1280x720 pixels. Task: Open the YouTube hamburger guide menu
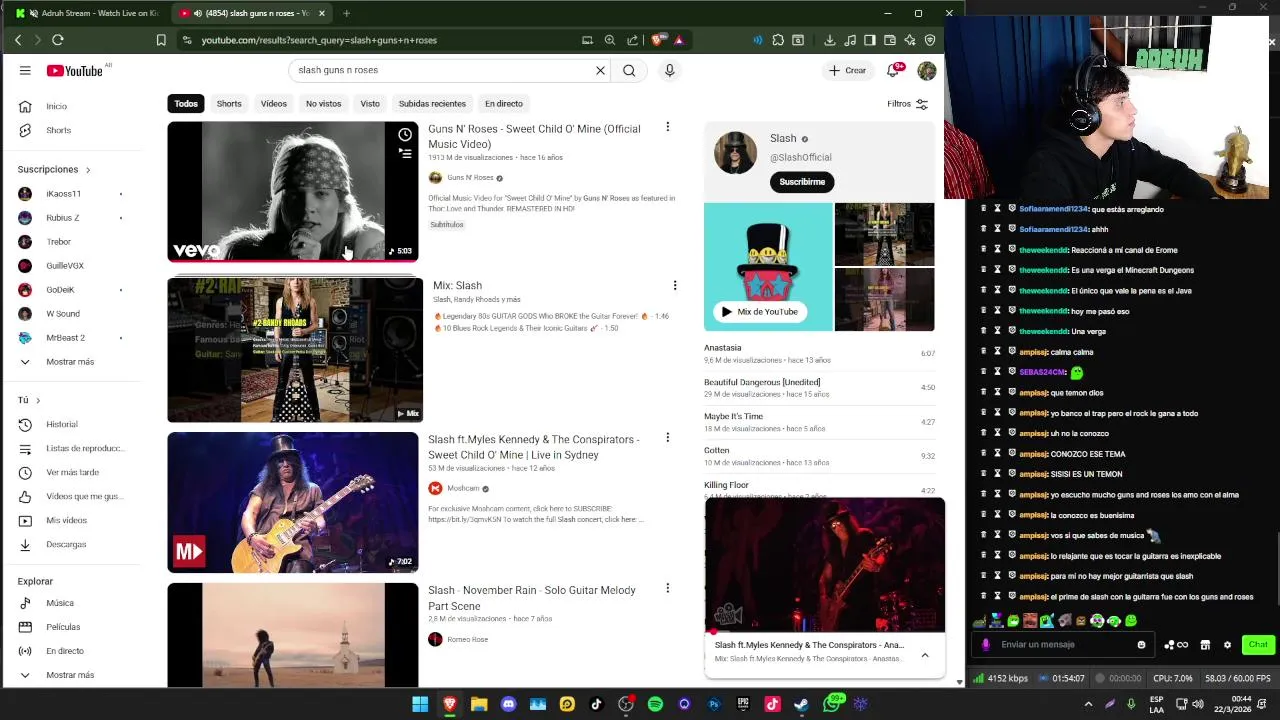(x=25, y=70)
